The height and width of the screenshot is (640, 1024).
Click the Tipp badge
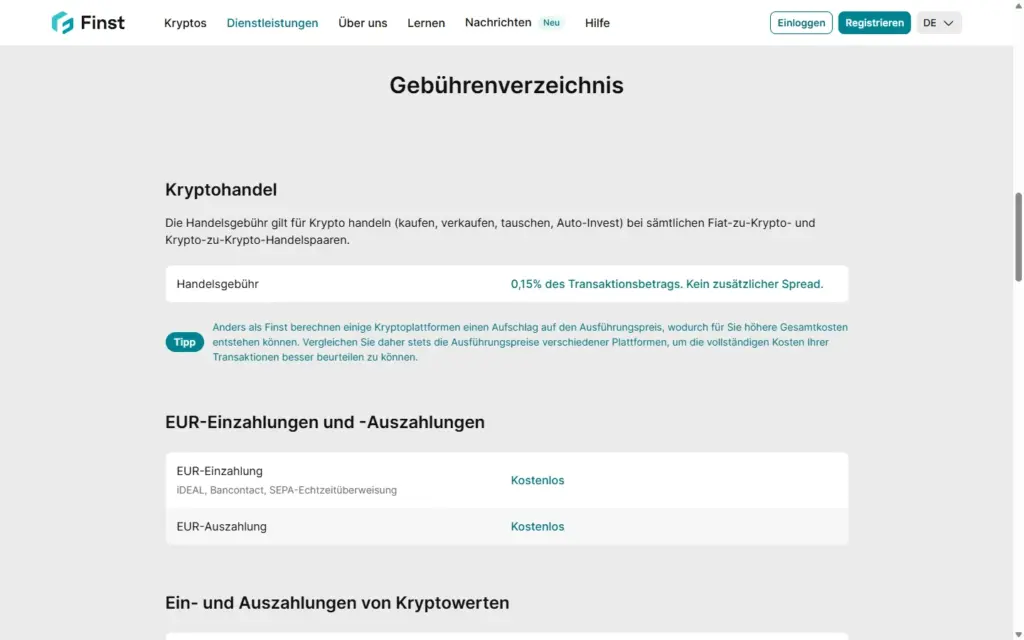[x=184, y=342]
